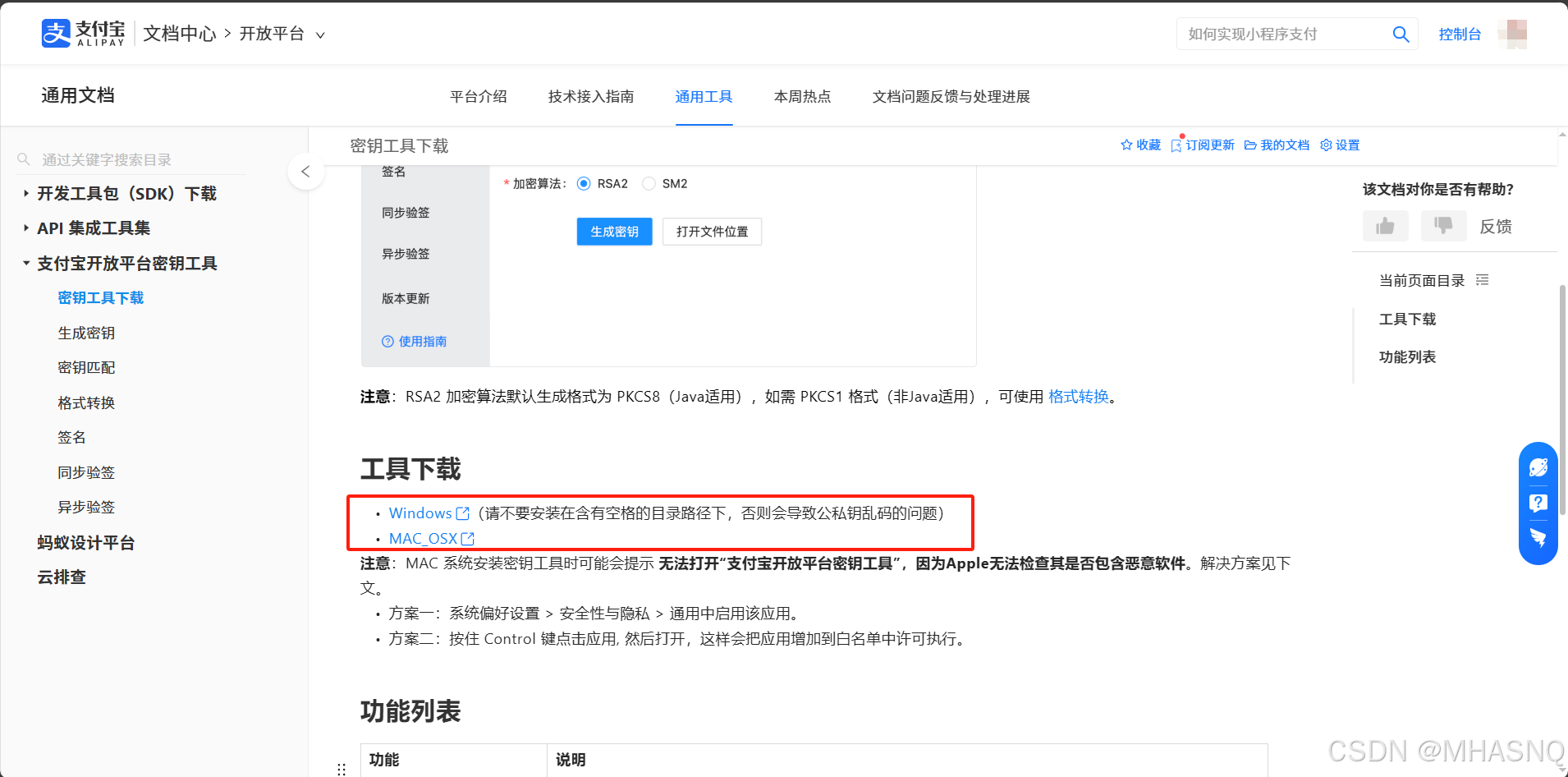The height and width of the screenshot is (777, 1568).
Task: Click the external link icon next to MAC_OSX
Action: (468, 539)
